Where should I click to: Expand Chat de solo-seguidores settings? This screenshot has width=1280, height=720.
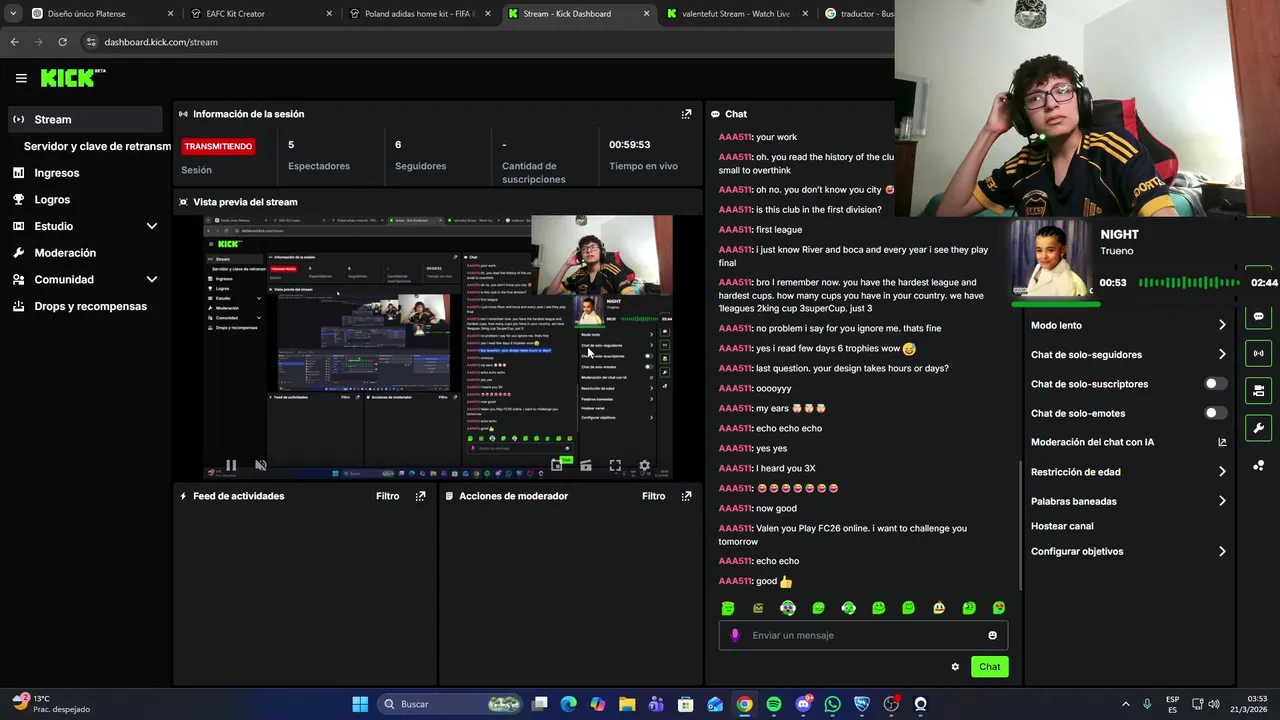coord(1222,354)
